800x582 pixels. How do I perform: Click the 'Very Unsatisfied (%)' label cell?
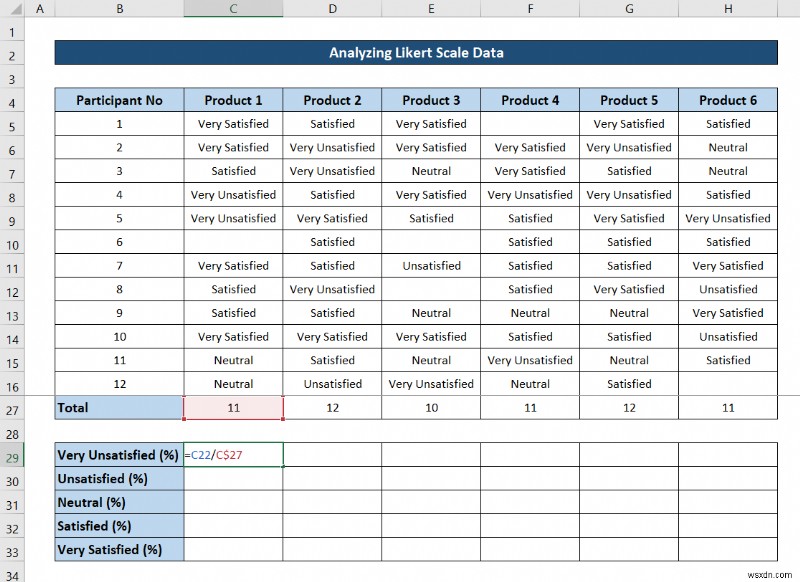pos(118,455)
